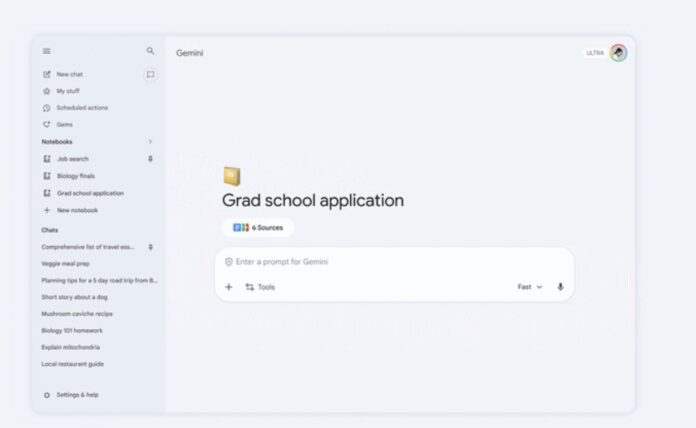The image size is (696, 428).
Task: Click the New chat pencil icon
Action: coord(47,74)
